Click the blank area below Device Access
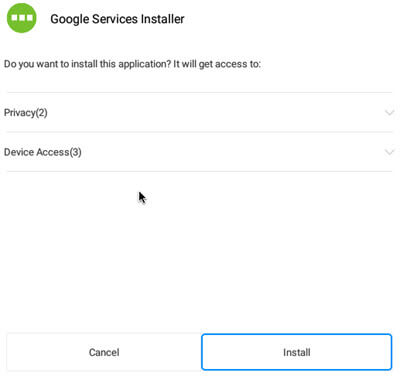Image resolution: width=400 pixels, height=376 pixels. click(200, 250)
